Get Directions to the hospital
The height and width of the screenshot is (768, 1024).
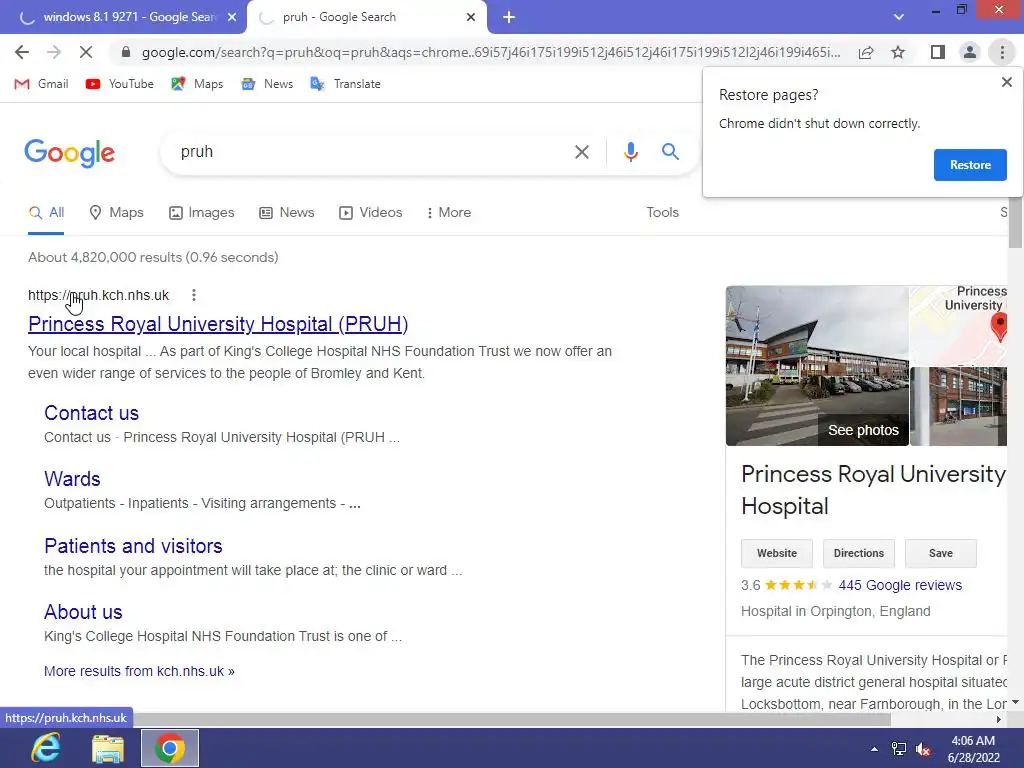pos(858,554)
